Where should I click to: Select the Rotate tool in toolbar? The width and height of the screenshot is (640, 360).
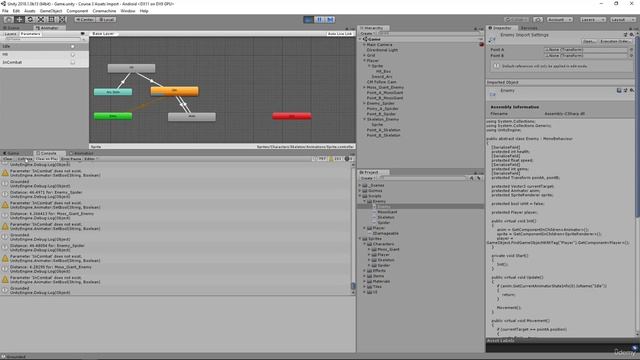point(30,19)
